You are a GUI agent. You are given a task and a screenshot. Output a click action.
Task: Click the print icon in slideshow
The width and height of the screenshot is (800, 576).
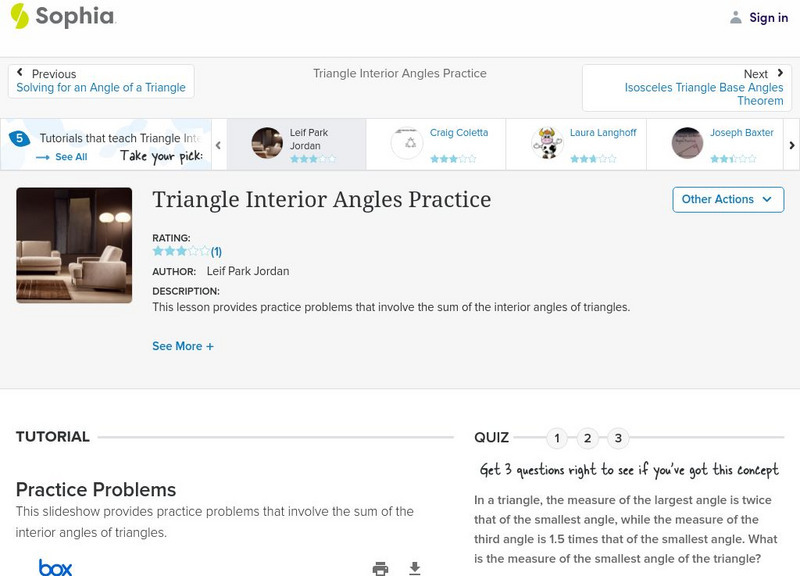[380, 568]
